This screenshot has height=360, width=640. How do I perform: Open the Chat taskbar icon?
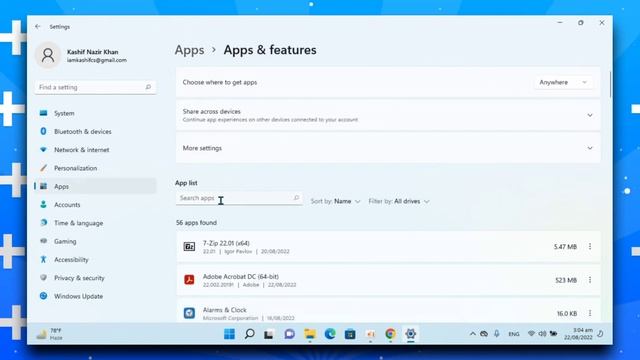tap(289, 334)
